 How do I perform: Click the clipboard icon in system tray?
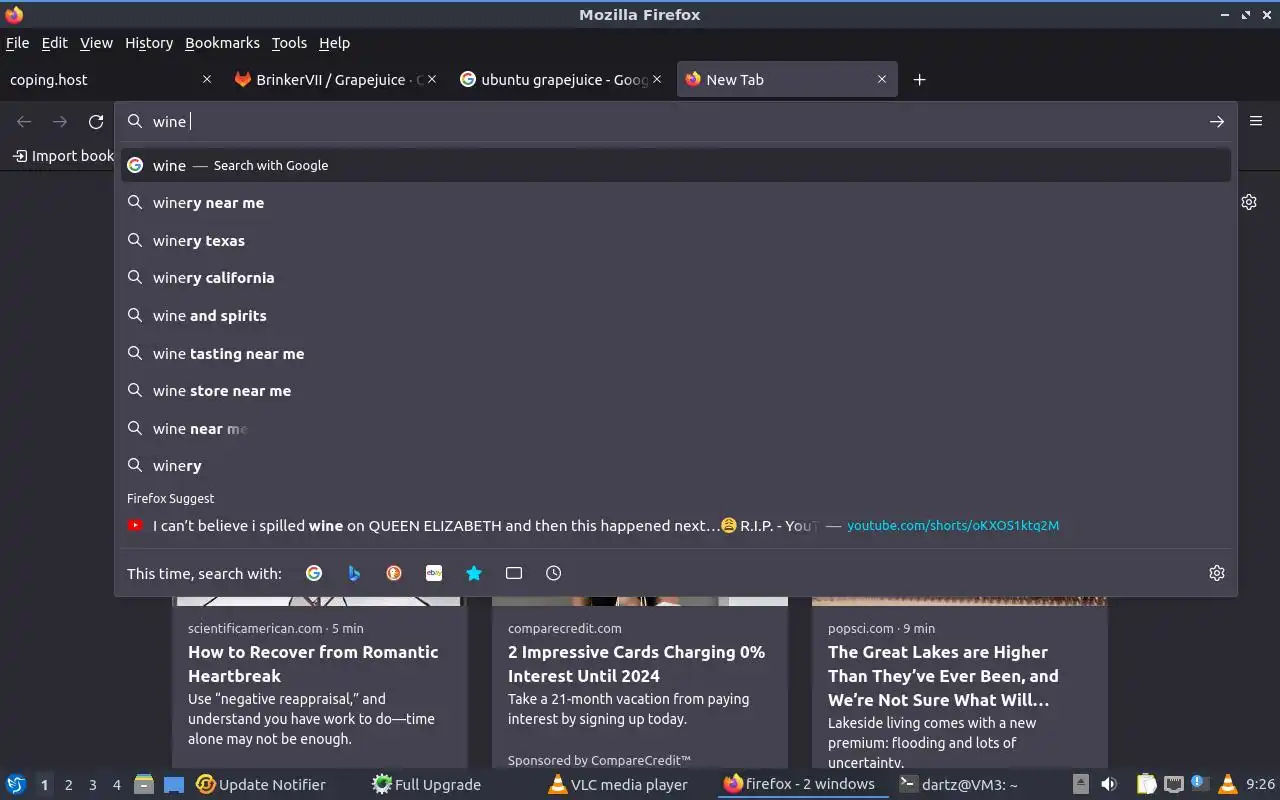pyautogui.click(x=1146, y=785)
